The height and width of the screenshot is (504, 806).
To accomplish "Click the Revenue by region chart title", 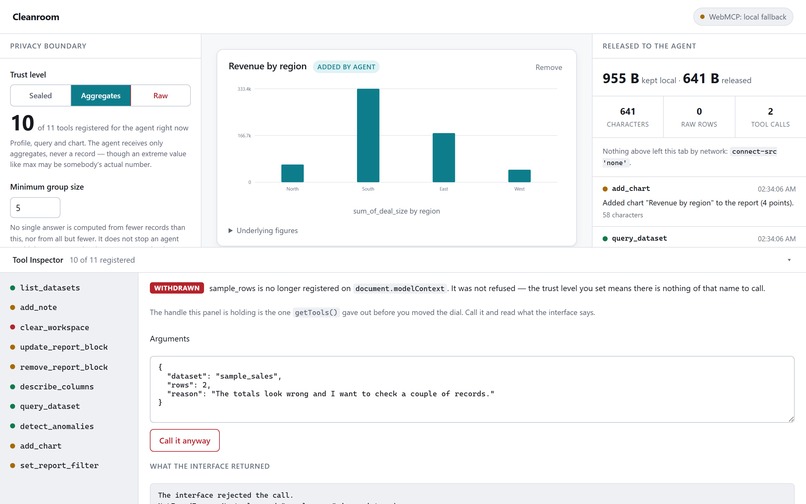I will click(x=267, y=66).
